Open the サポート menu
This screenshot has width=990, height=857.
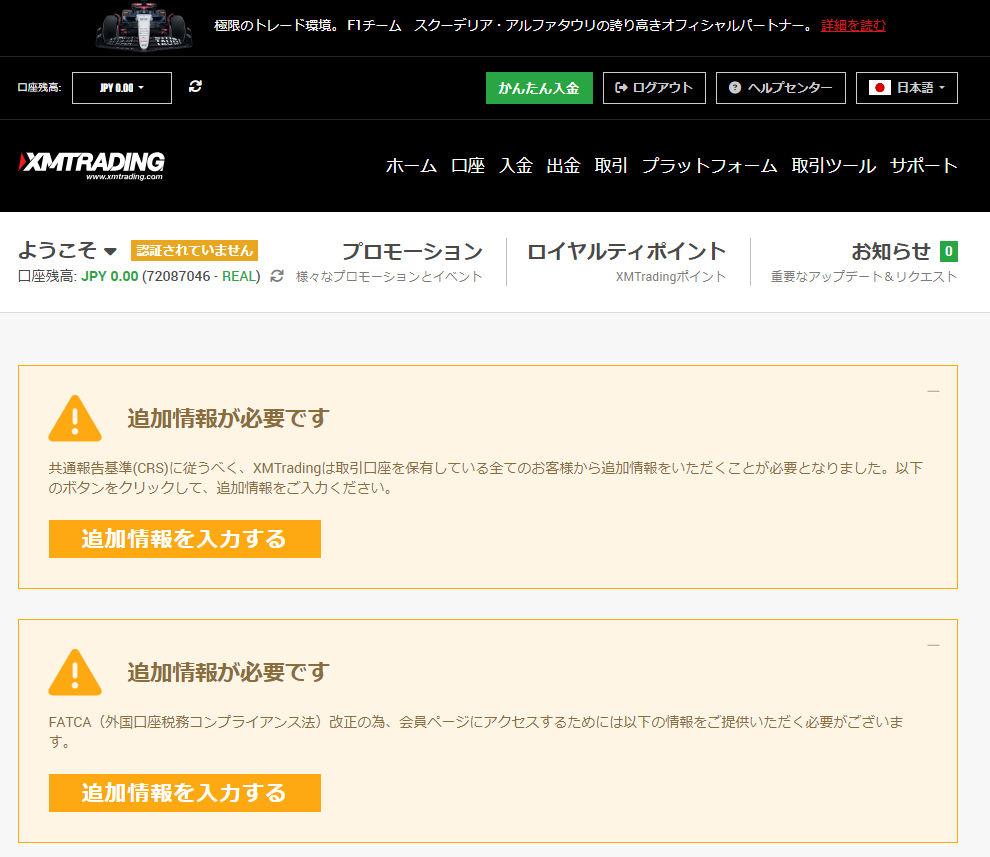point(924,165)
